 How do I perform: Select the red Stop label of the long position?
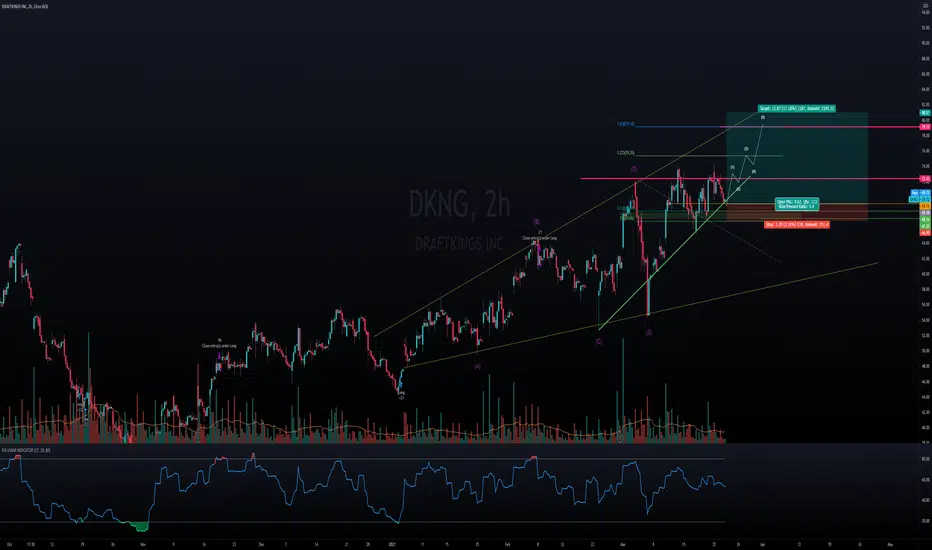click(x=796, y=225)
